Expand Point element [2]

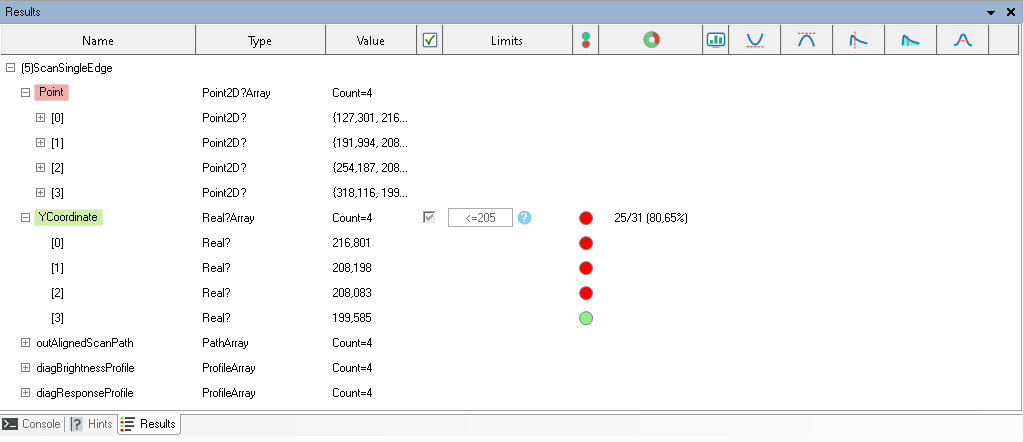[x=41, y=168]
